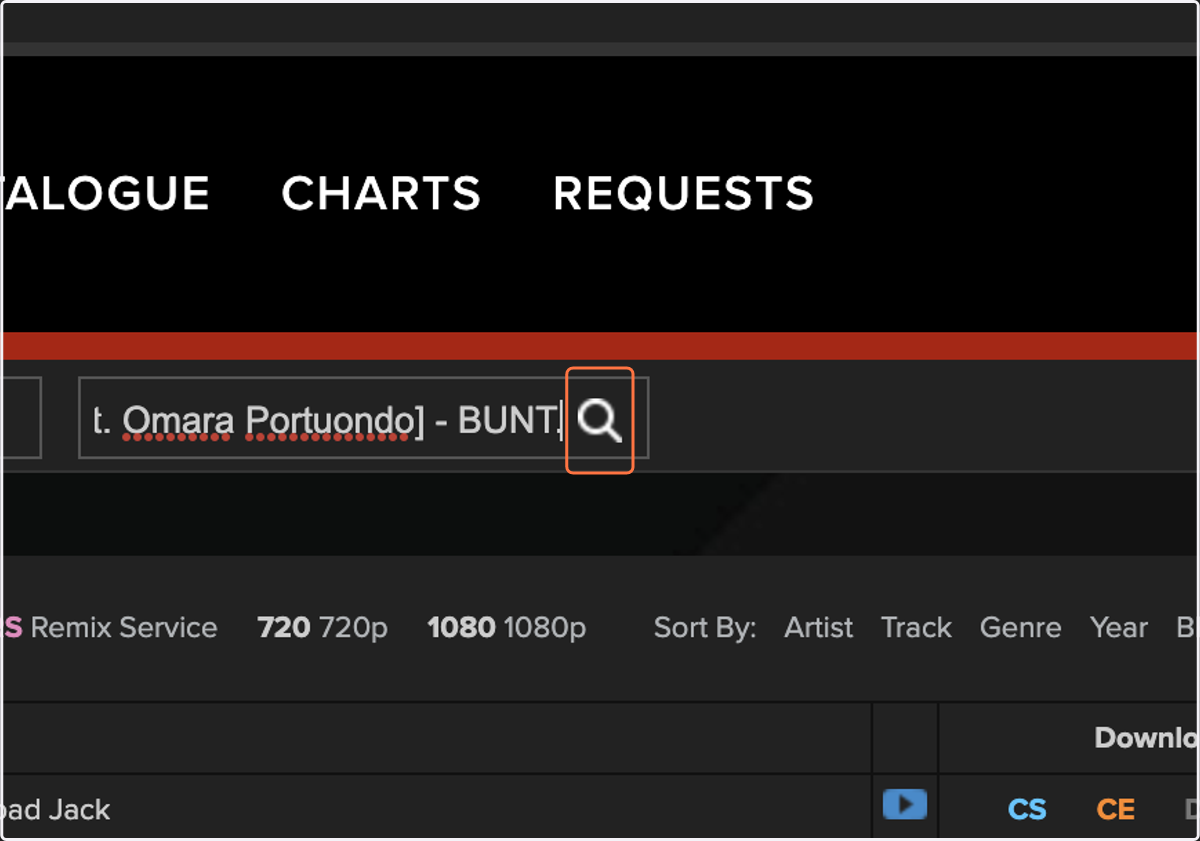This screenshot has height=841, width=1200.
Task: Open the CHARTS menu
Action: (x=381, y=194)
